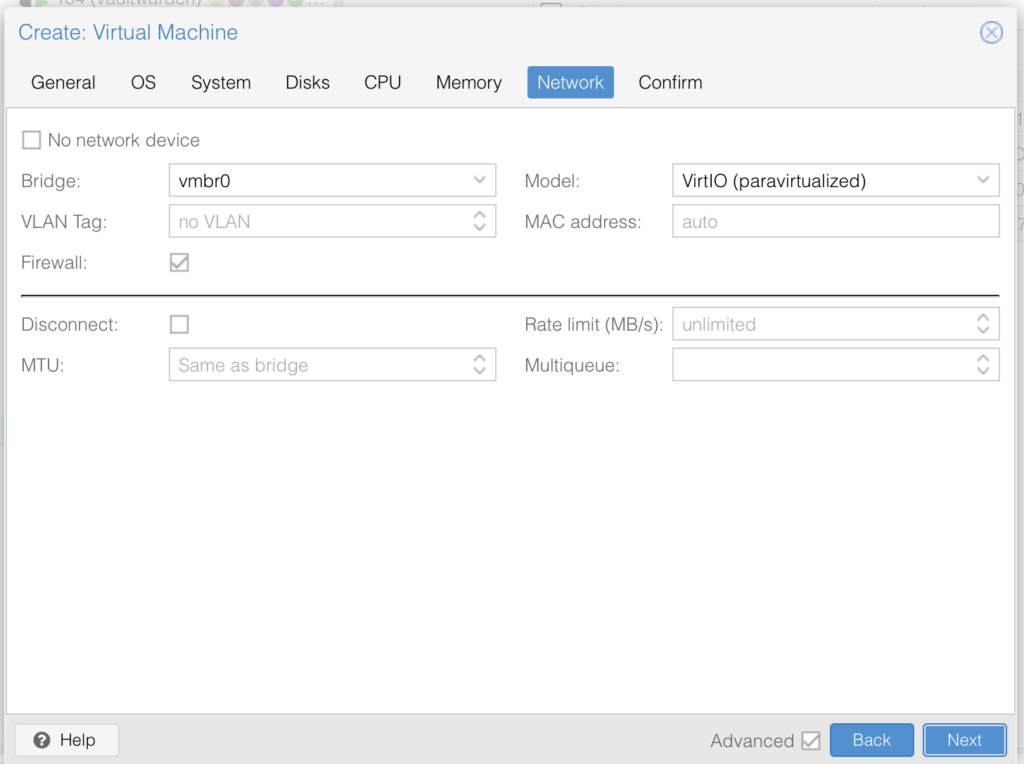Focus the Multiqueue input field

click(820, 365)
